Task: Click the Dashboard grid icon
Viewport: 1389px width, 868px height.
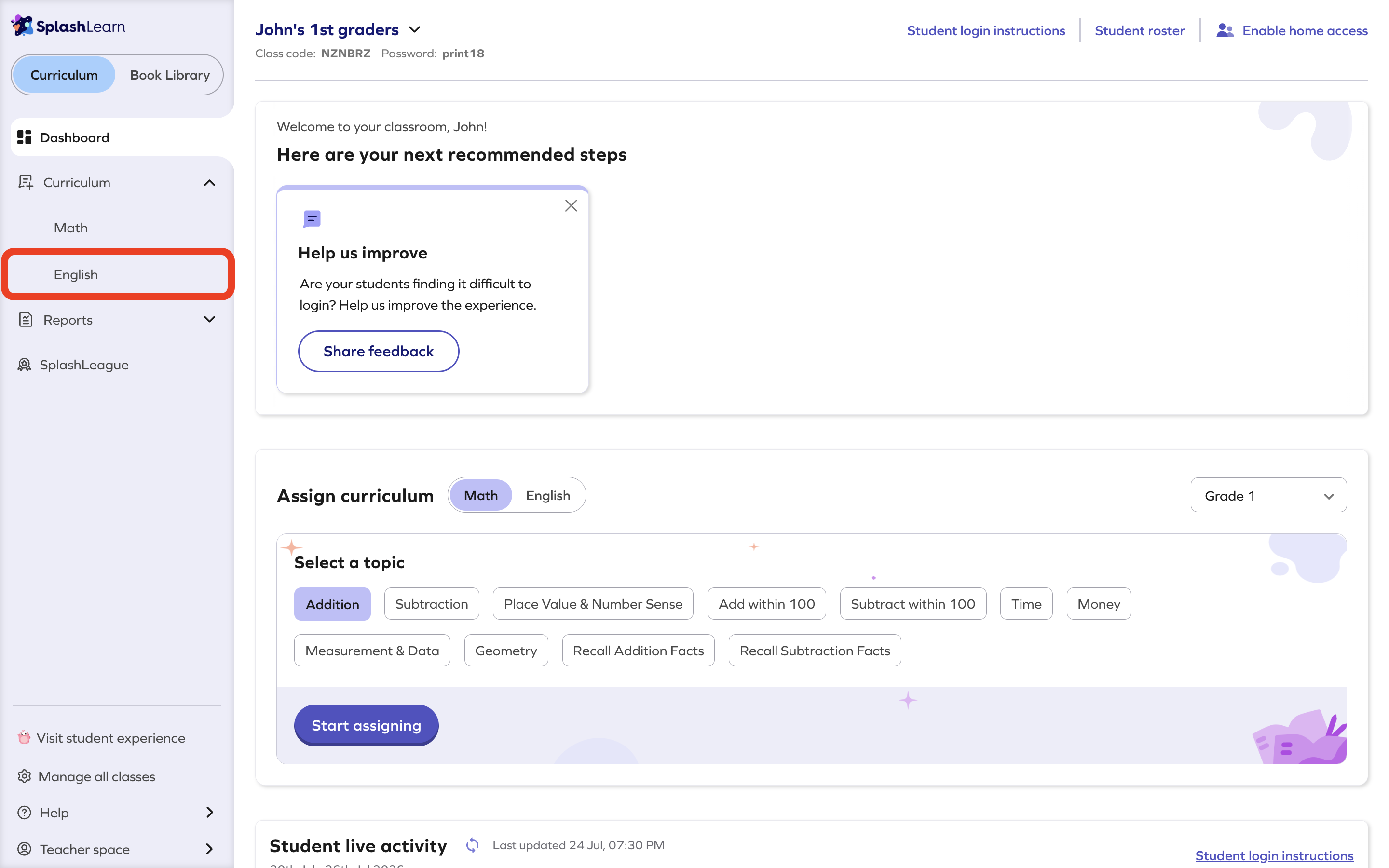Action: [x=24, y=137]
